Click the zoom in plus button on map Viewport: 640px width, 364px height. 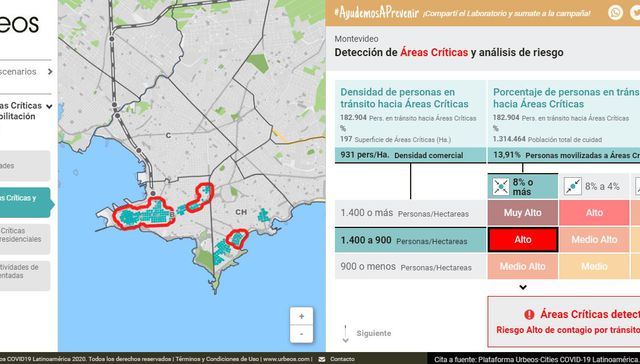(301, 316)
